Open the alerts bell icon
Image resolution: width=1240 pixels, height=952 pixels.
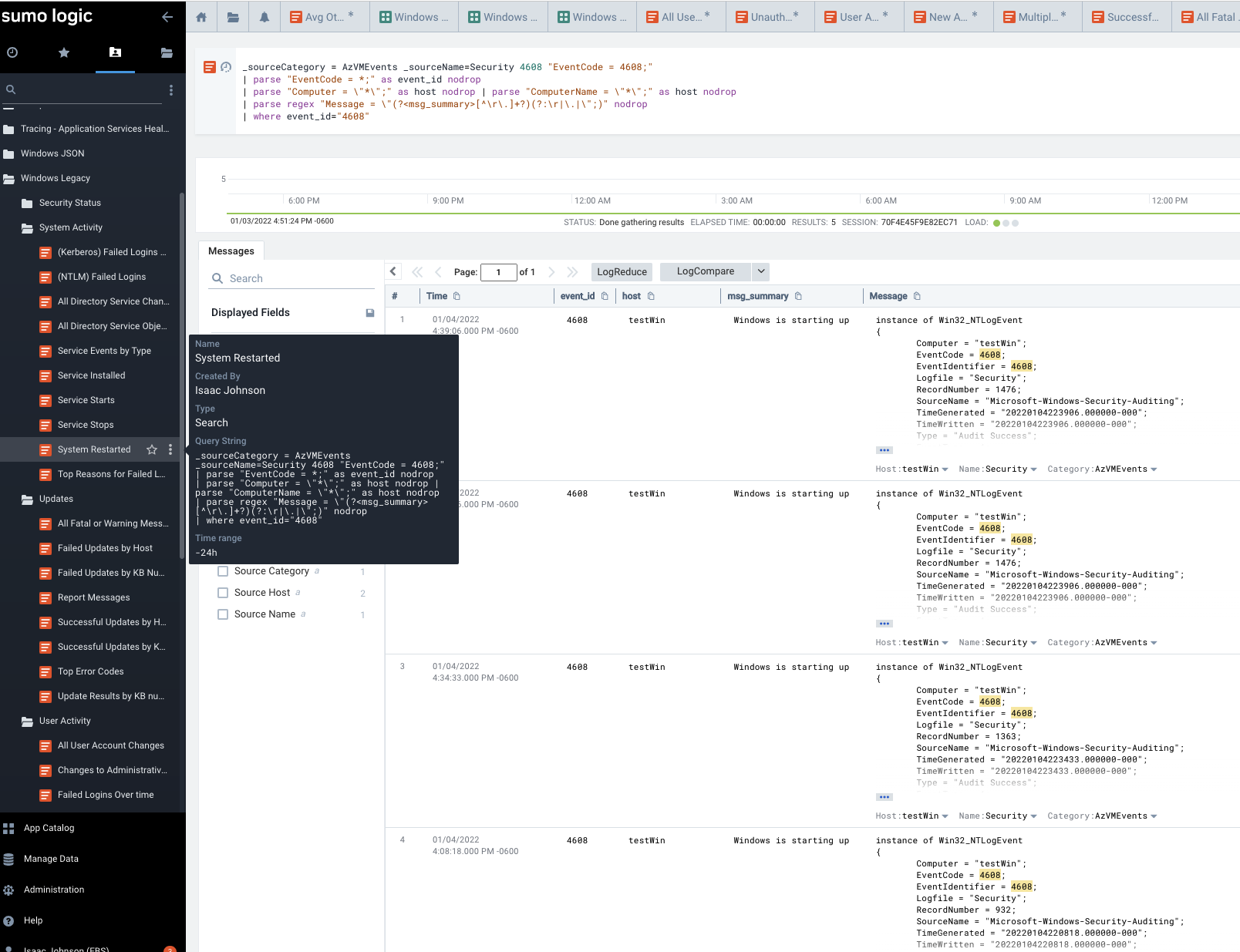[265, 17]
